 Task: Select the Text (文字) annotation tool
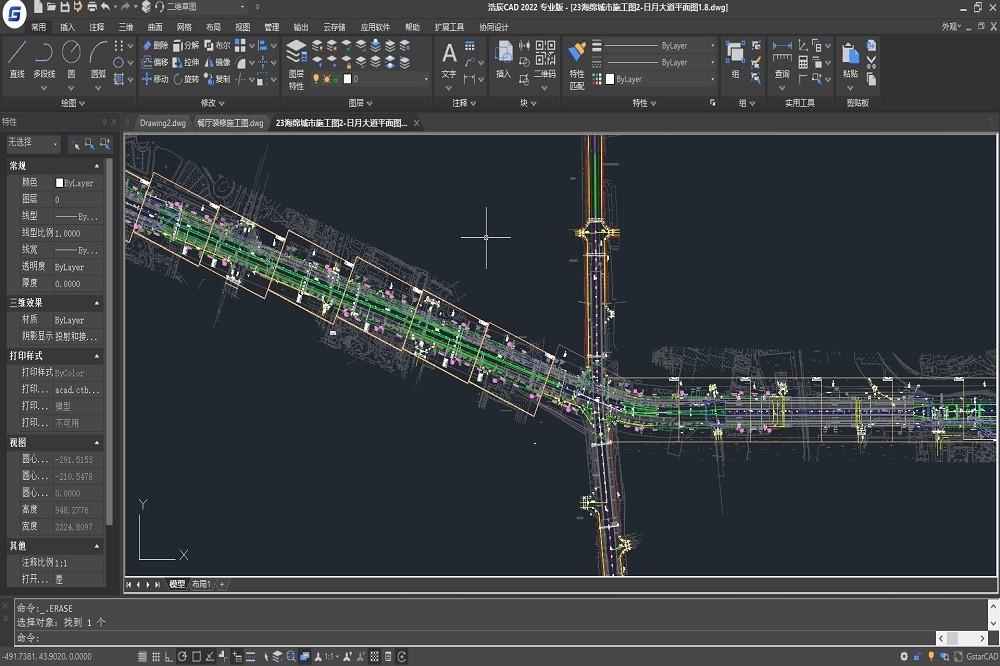click(449, 61)
